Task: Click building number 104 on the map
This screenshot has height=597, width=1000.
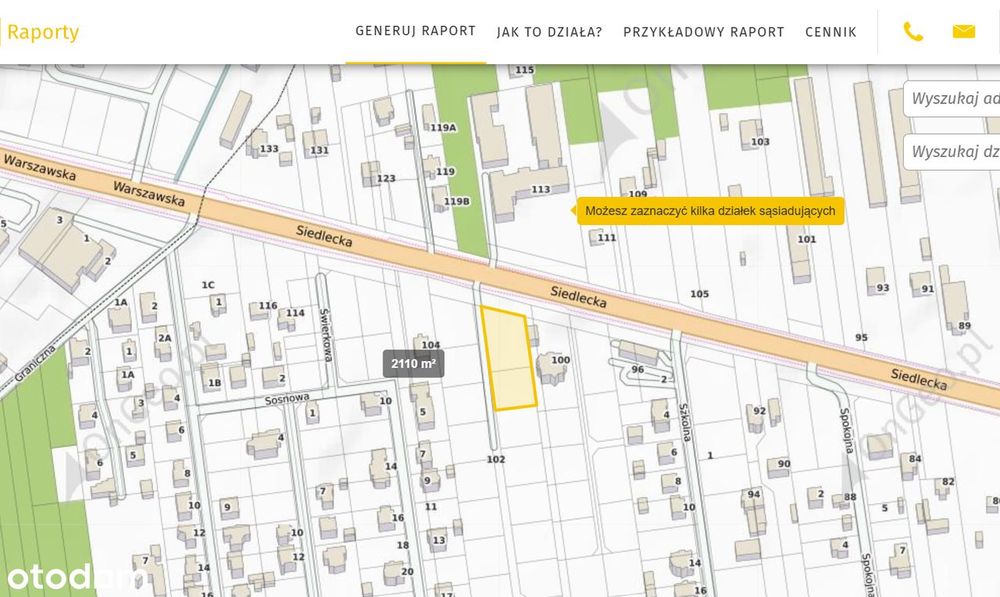Action: click(x=430, y=345)
